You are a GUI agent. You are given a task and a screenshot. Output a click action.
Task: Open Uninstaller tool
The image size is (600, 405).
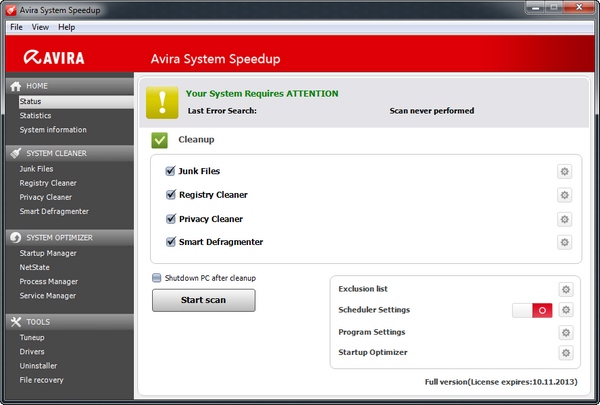coord(38,366)
